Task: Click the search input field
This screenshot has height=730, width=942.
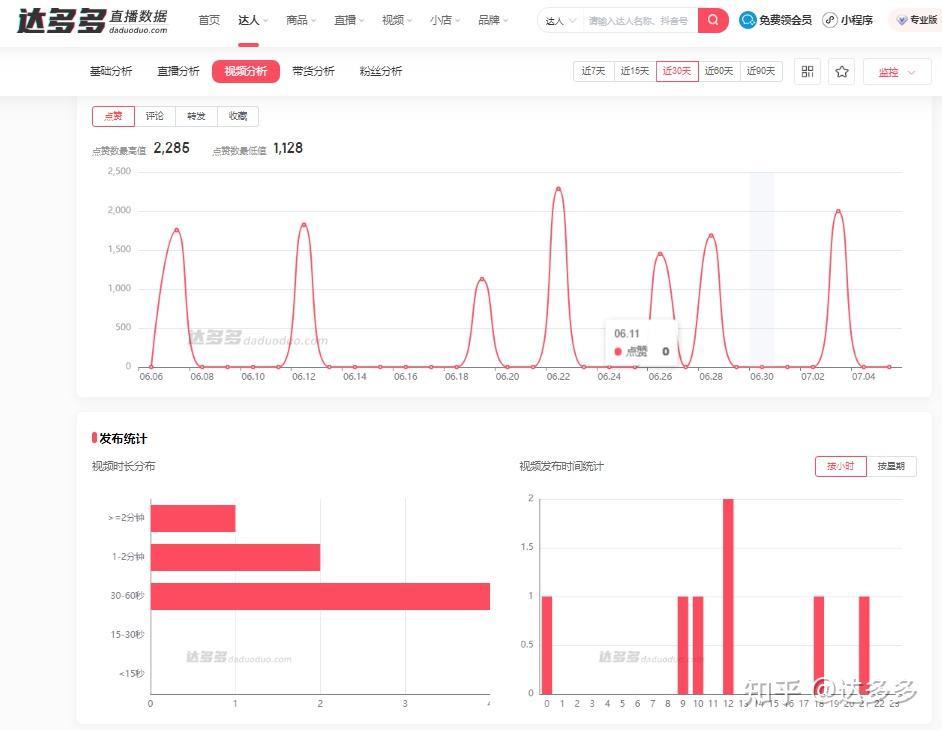Action: [x=638, y=21]
